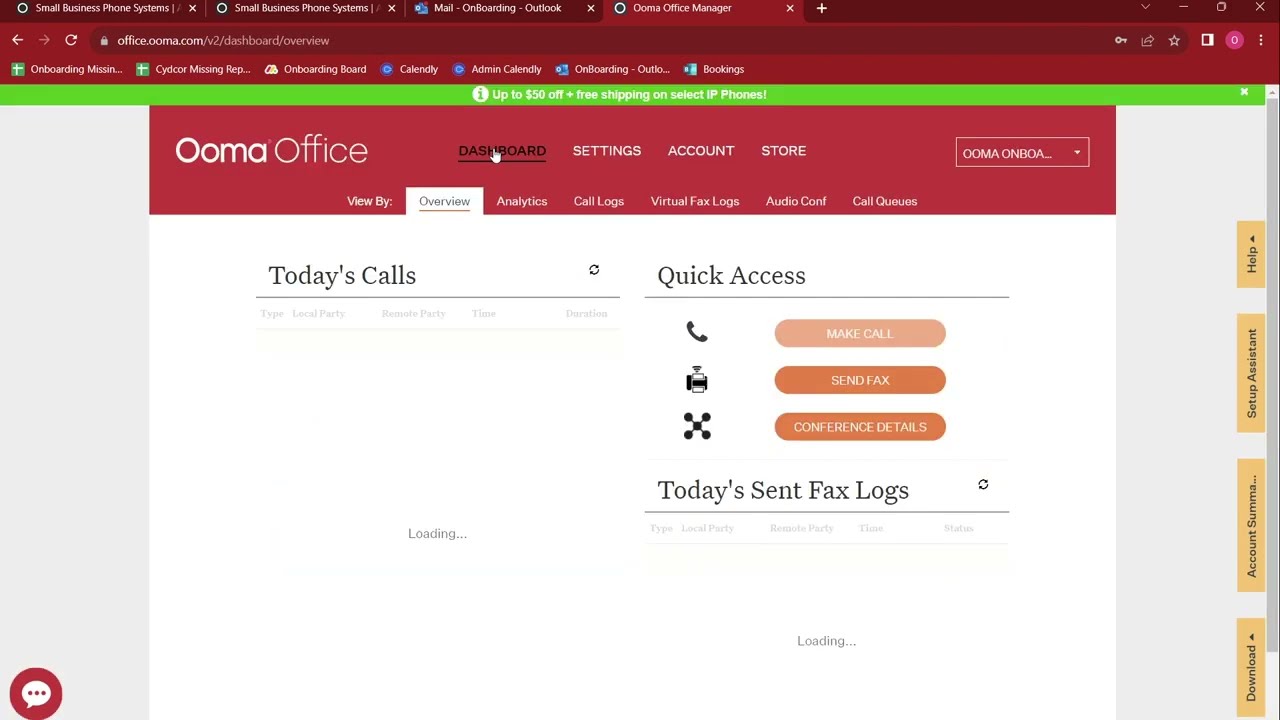Click the SEND FAX button

[x=860, y=380]
